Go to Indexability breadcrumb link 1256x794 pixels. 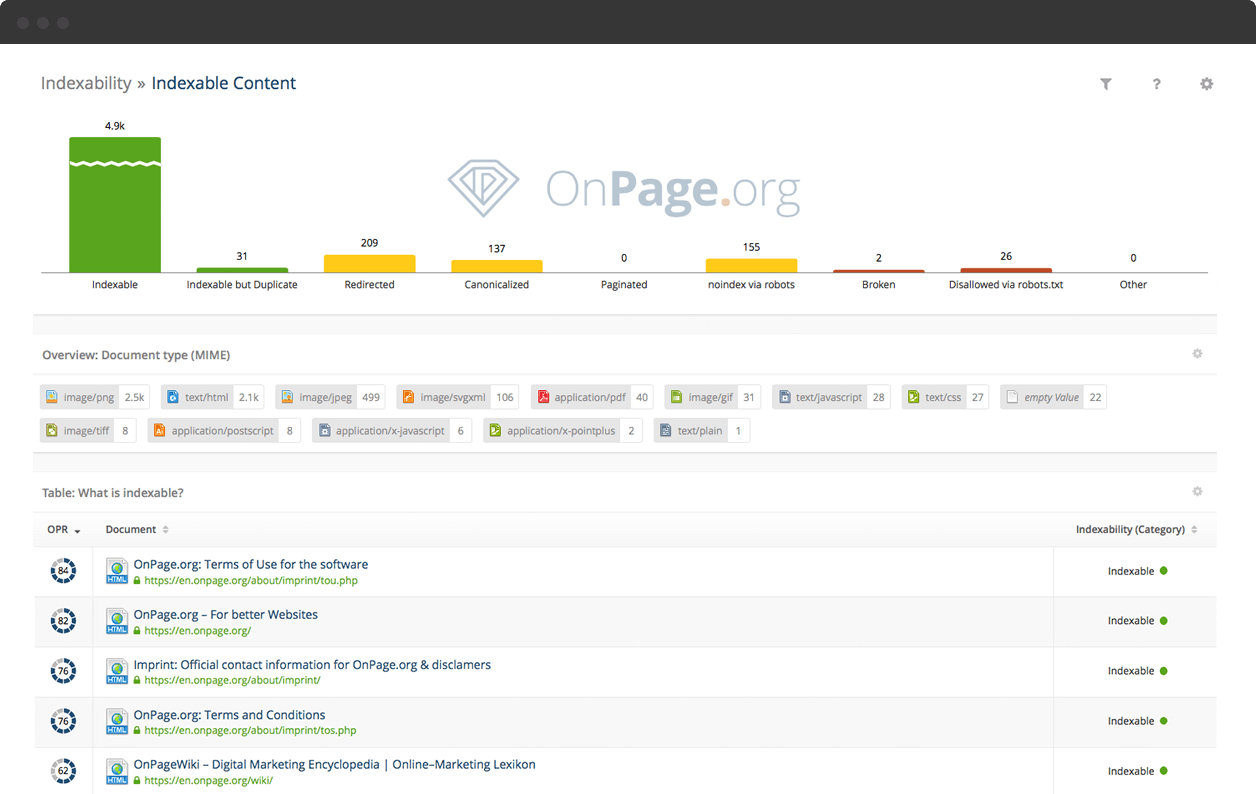tap(86, 83)
